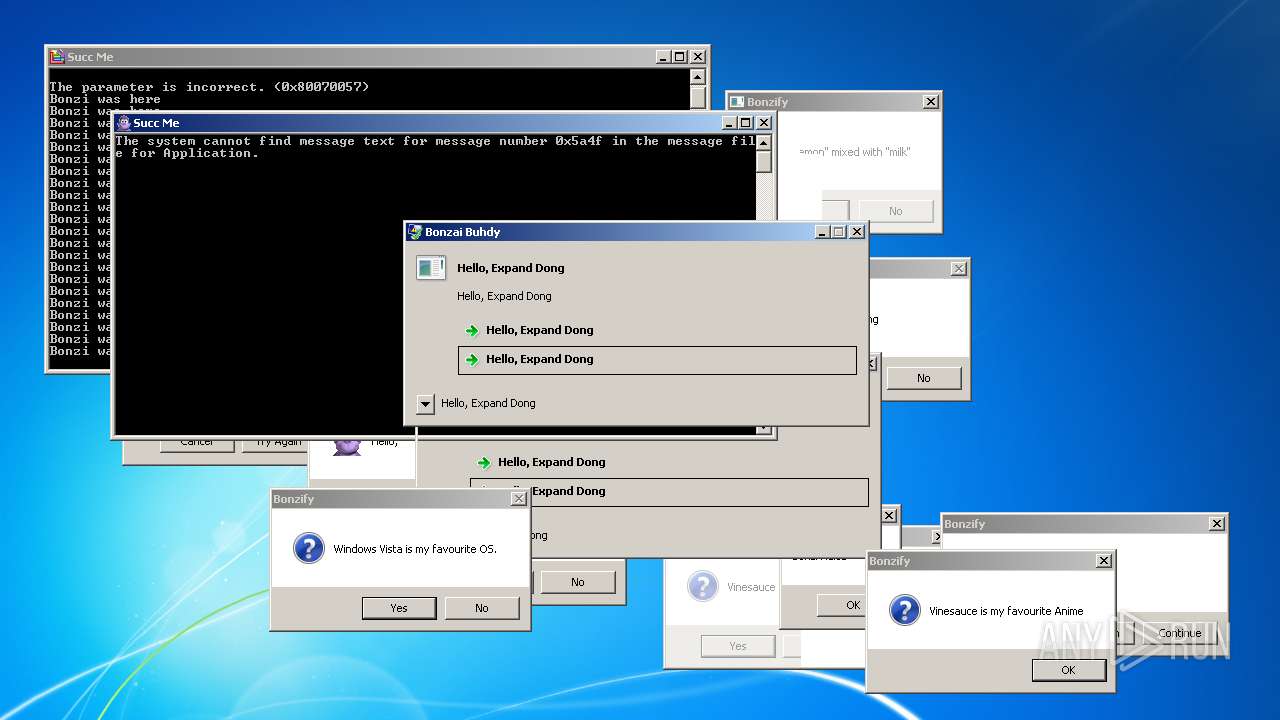Click bold Hello, Expand Dong heading beside icon

511,268
